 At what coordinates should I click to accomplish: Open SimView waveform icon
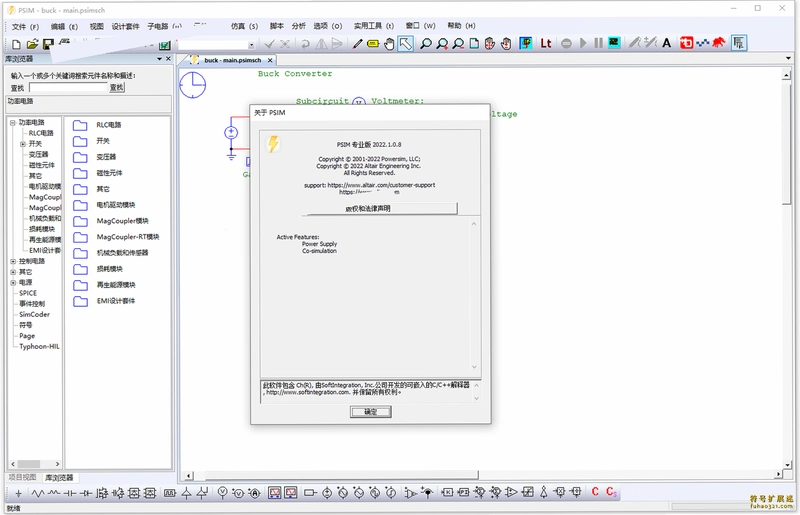point(614,43)
